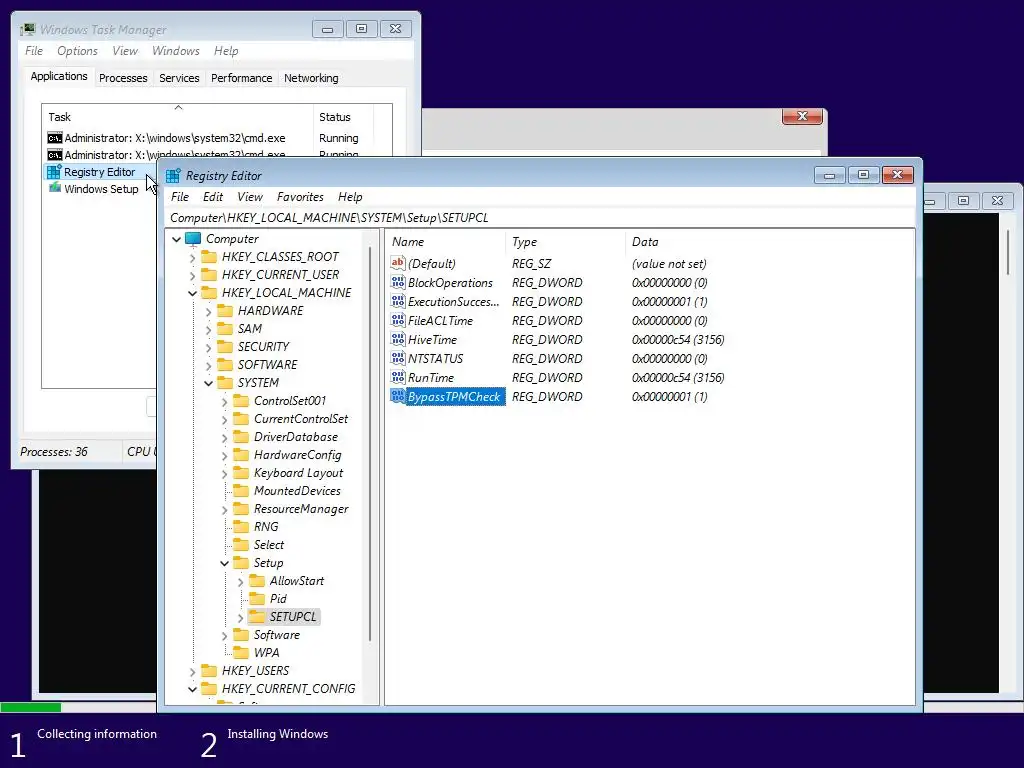Image resolution: width=1024 pixels, height=768 pixels.
Task: Collapse the Computer root node
Action: coord(176,239)
